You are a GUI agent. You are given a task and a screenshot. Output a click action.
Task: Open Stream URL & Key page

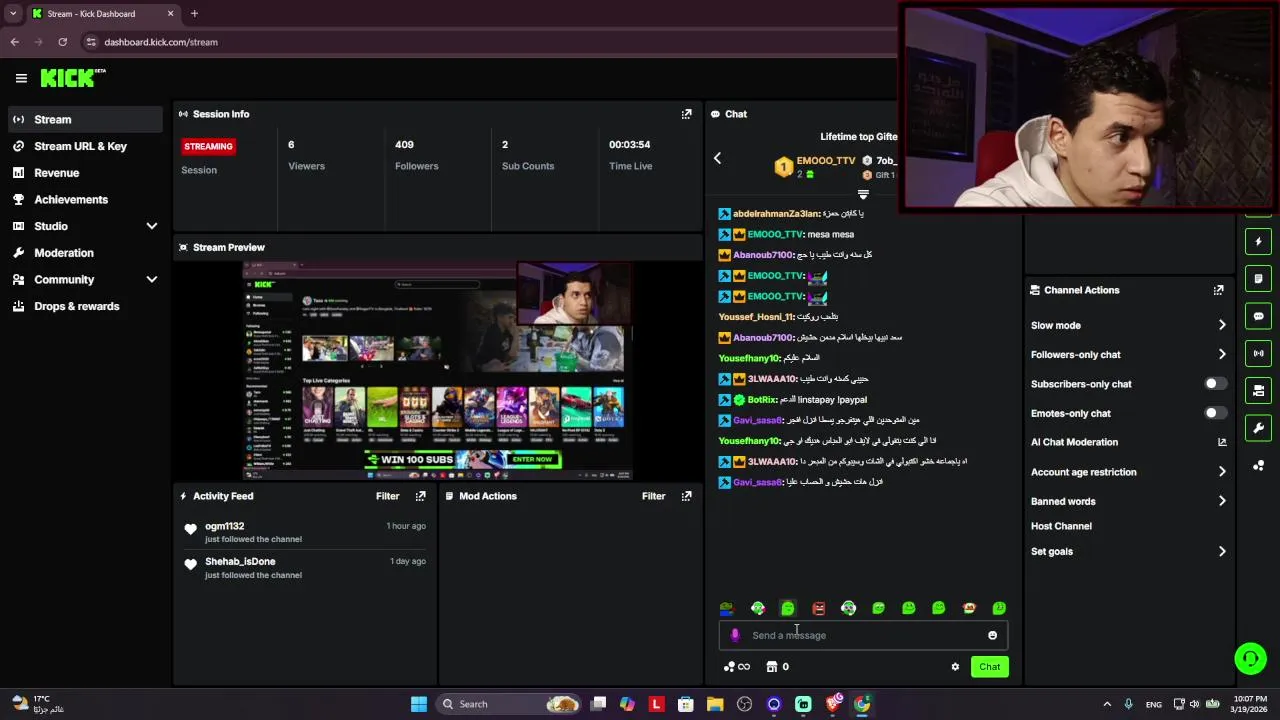(x=85, y=146)
